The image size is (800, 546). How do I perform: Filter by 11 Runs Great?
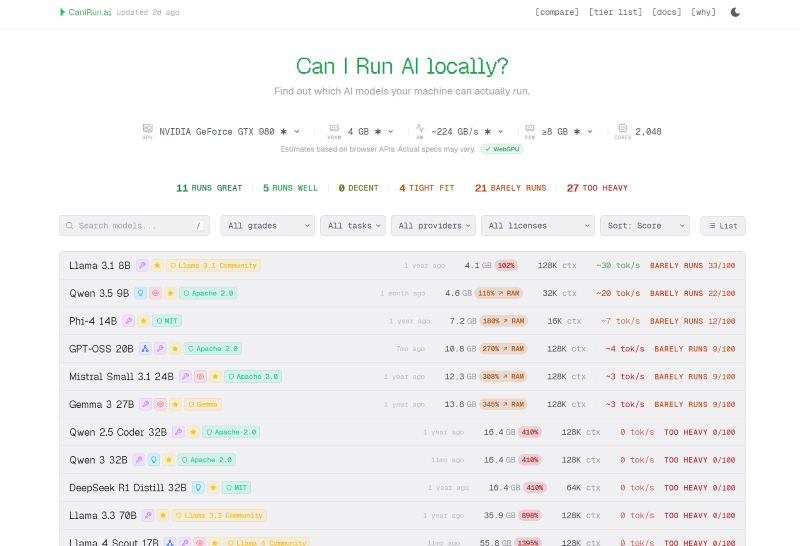tap(209, 188)
